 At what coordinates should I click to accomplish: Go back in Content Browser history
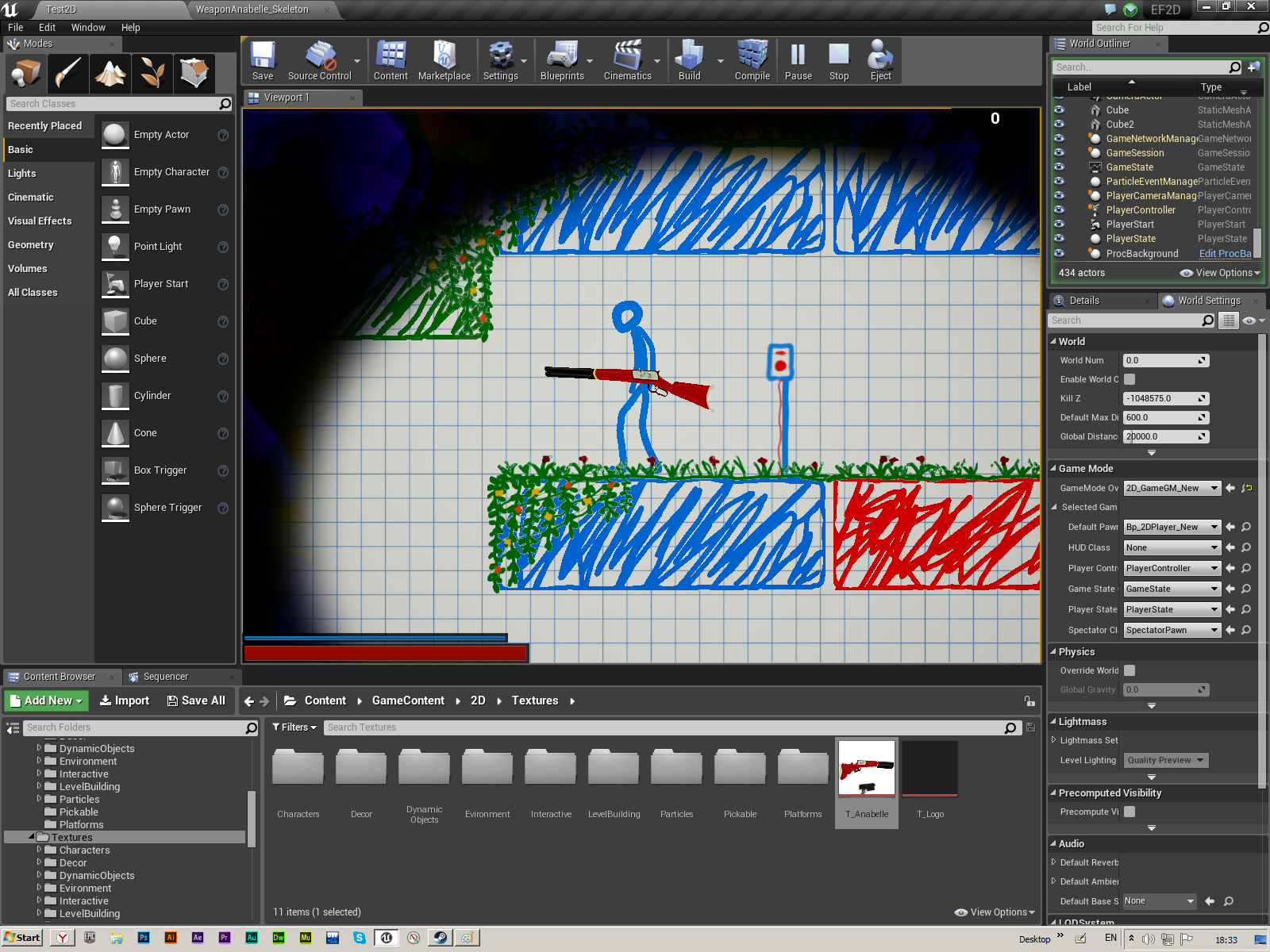point(249,701)
